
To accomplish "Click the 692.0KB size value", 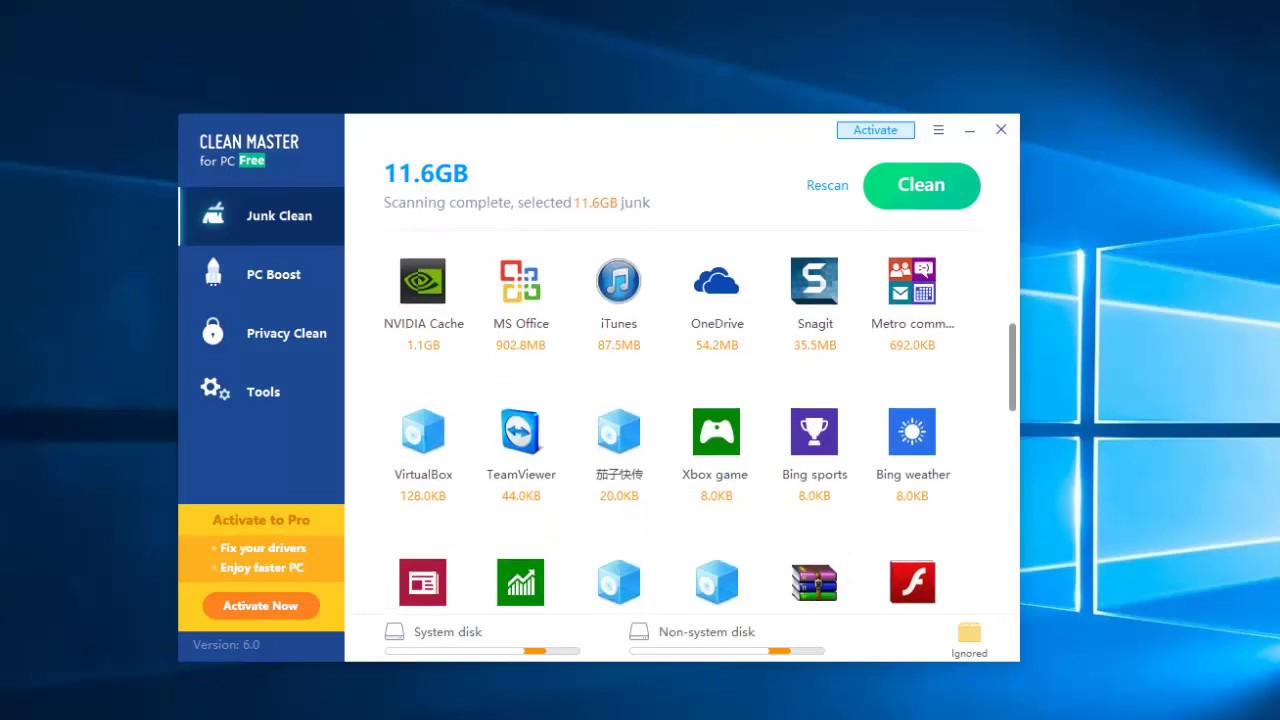I will 912,345.
